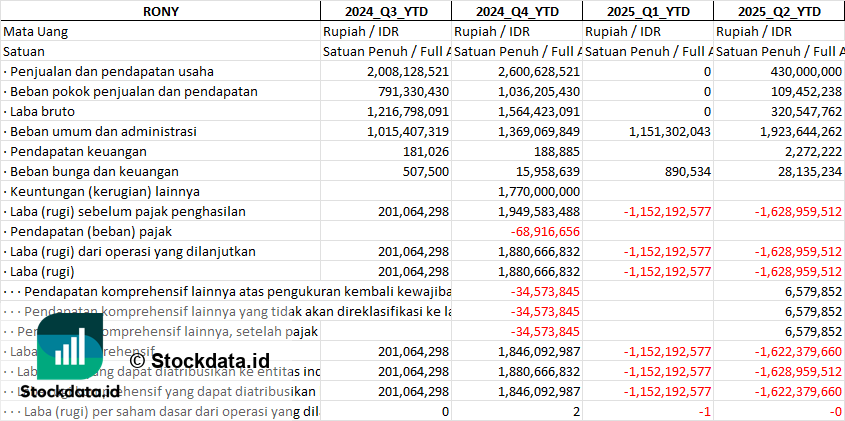Click the 2024_Q4_YTD Laba komprehensif value 1,846,092,987 above 1,880,666,832
845x421 pixels.
(539, 351)
